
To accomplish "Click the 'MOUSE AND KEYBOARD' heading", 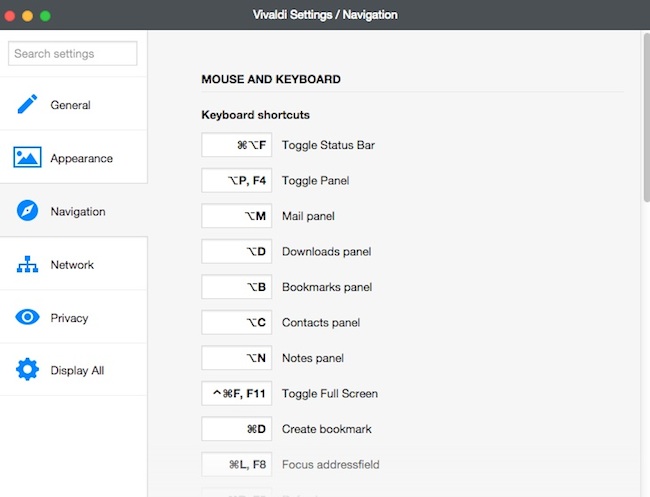I will 271,79.
